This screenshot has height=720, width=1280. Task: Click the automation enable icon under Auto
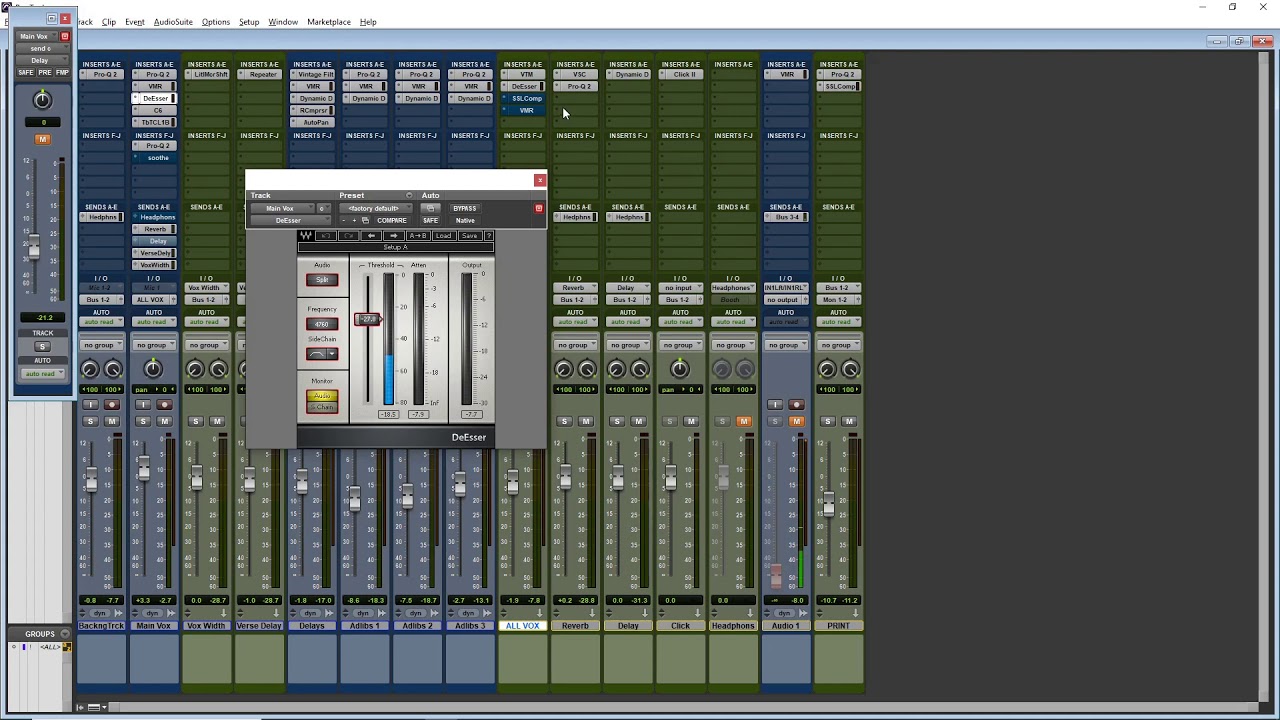coord(430,209)
